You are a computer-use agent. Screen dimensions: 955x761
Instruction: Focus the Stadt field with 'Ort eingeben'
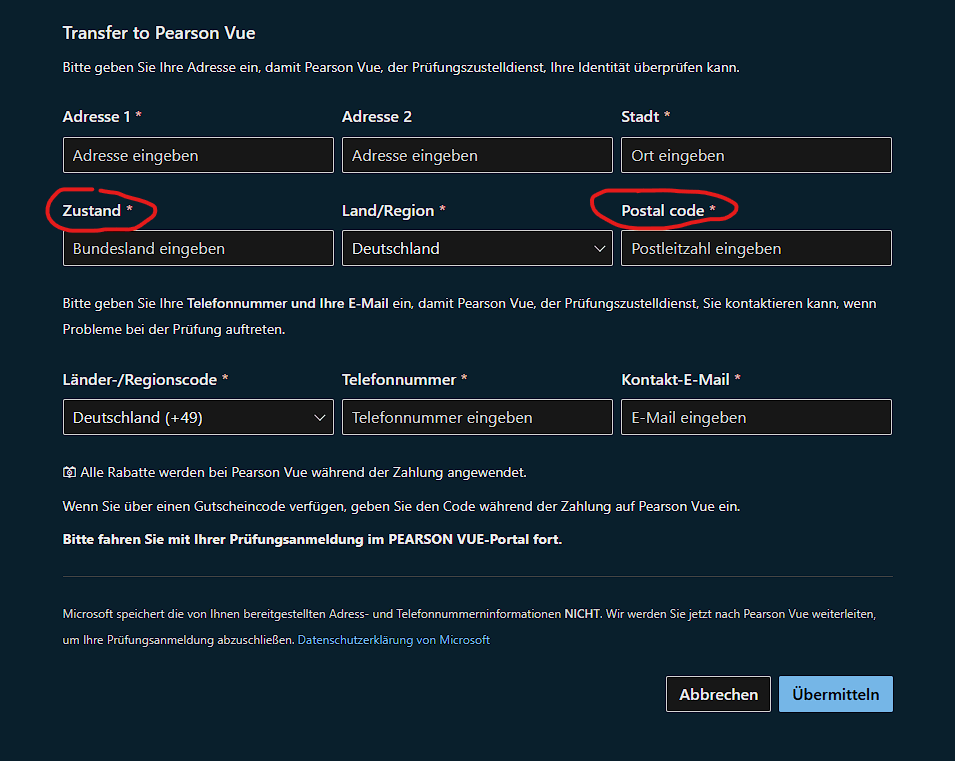(756, 155)
